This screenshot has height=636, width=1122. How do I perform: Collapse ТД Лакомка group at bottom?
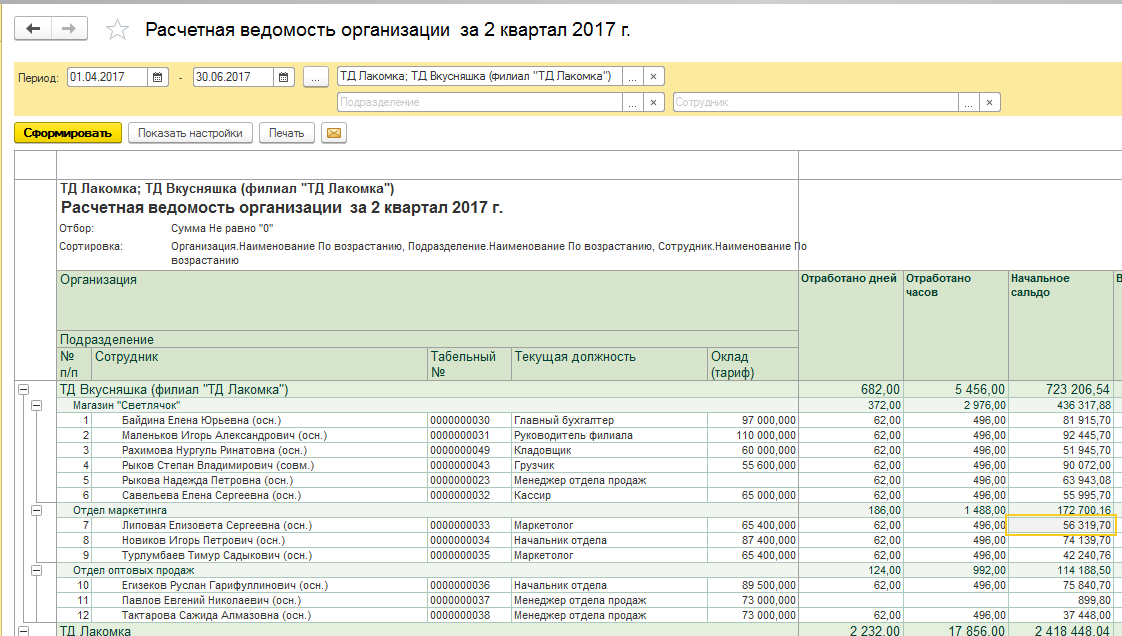pos(24,631)
